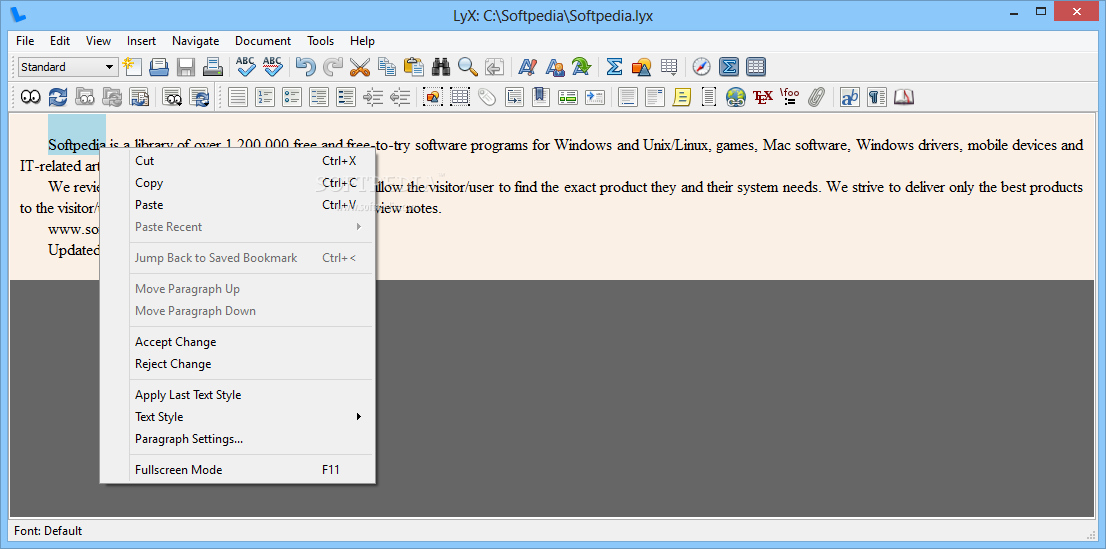Open view other formats dropdown
Viewport: 1106px width, 549px height.
[173, 97]
